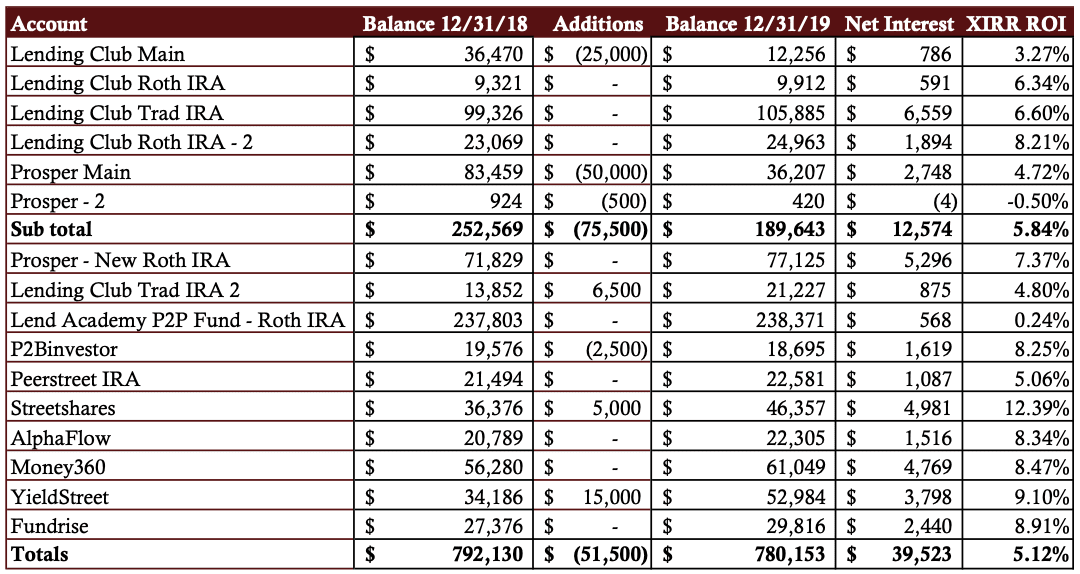Select the Account column header
This screenshot has height=574, width=1080.
click(x=50, y=24)
